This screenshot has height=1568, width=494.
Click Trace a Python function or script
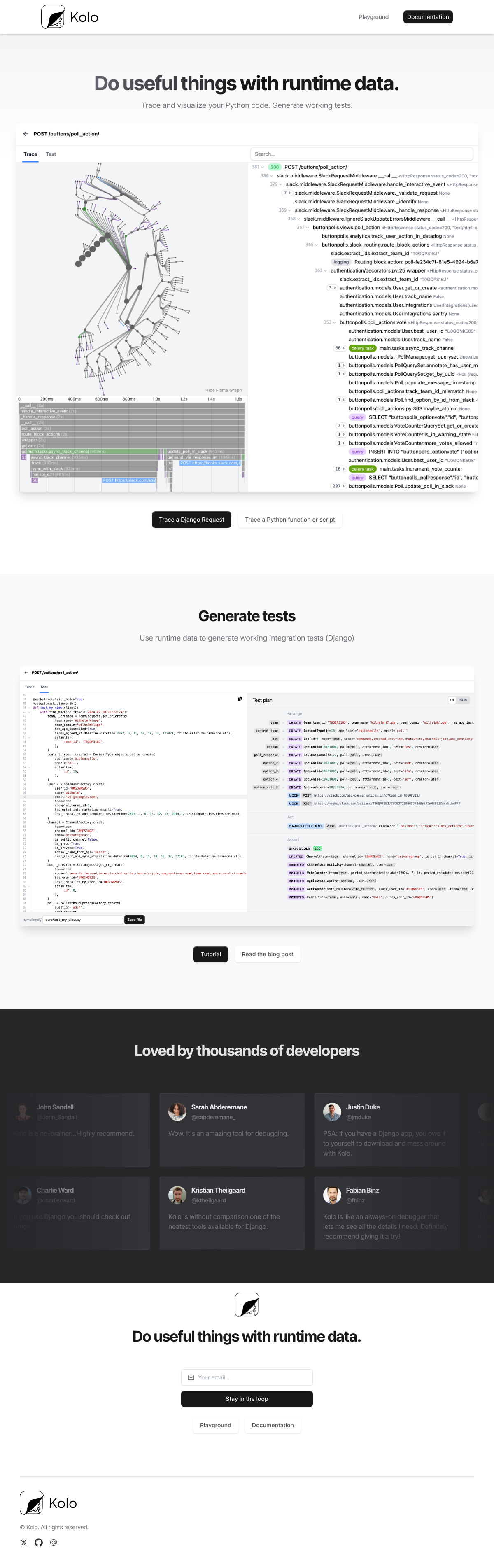point(289,520)
